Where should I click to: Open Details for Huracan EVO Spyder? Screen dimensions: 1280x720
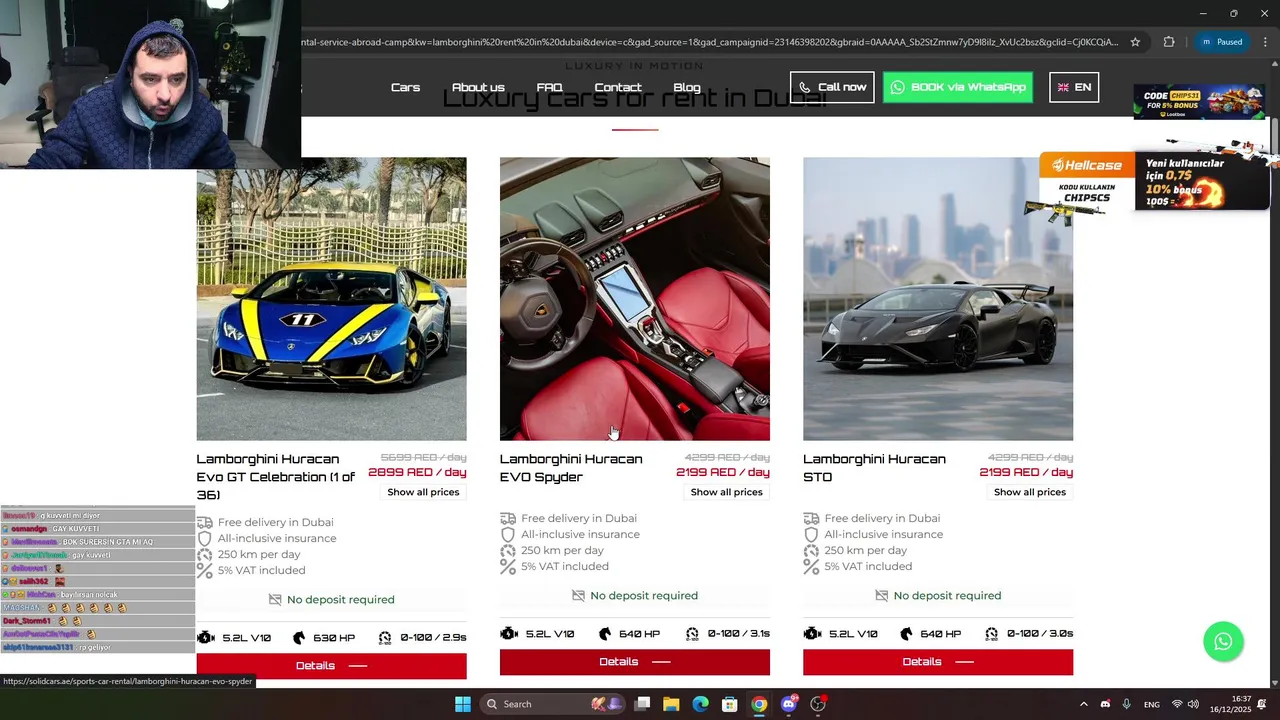pos(635,662)
